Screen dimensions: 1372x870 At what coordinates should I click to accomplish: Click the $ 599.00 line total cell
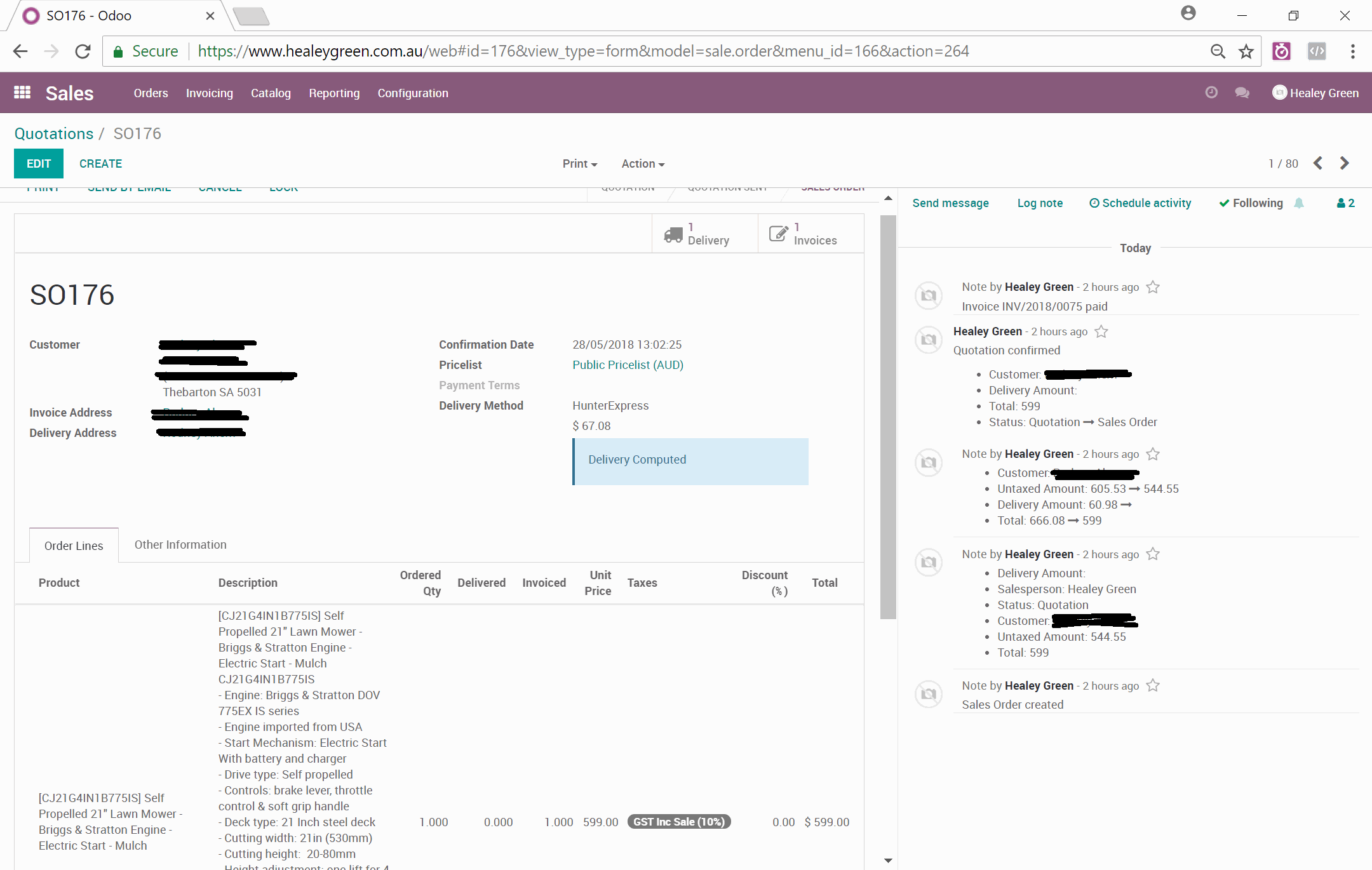pos(827,822)
